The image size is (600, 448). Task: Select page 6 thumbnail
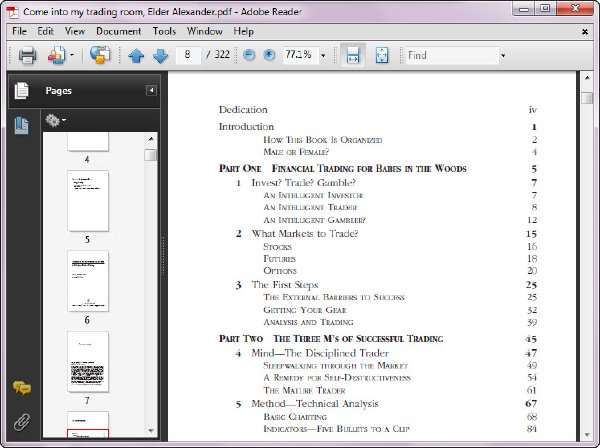(x=88, y=281)
